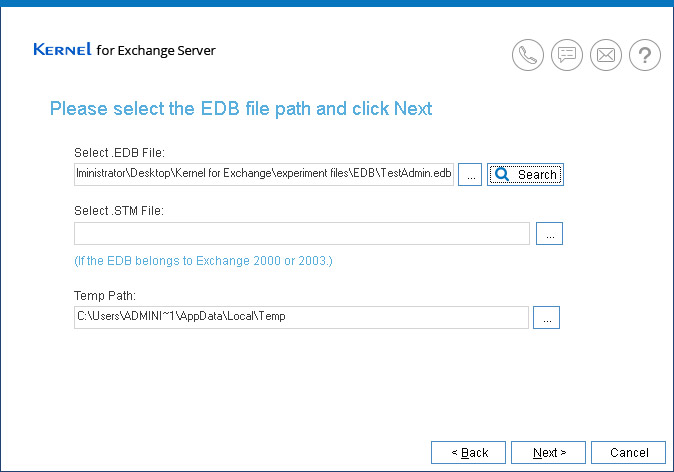Click the 'Please select the EDB file path' heading

pos(241,108)
